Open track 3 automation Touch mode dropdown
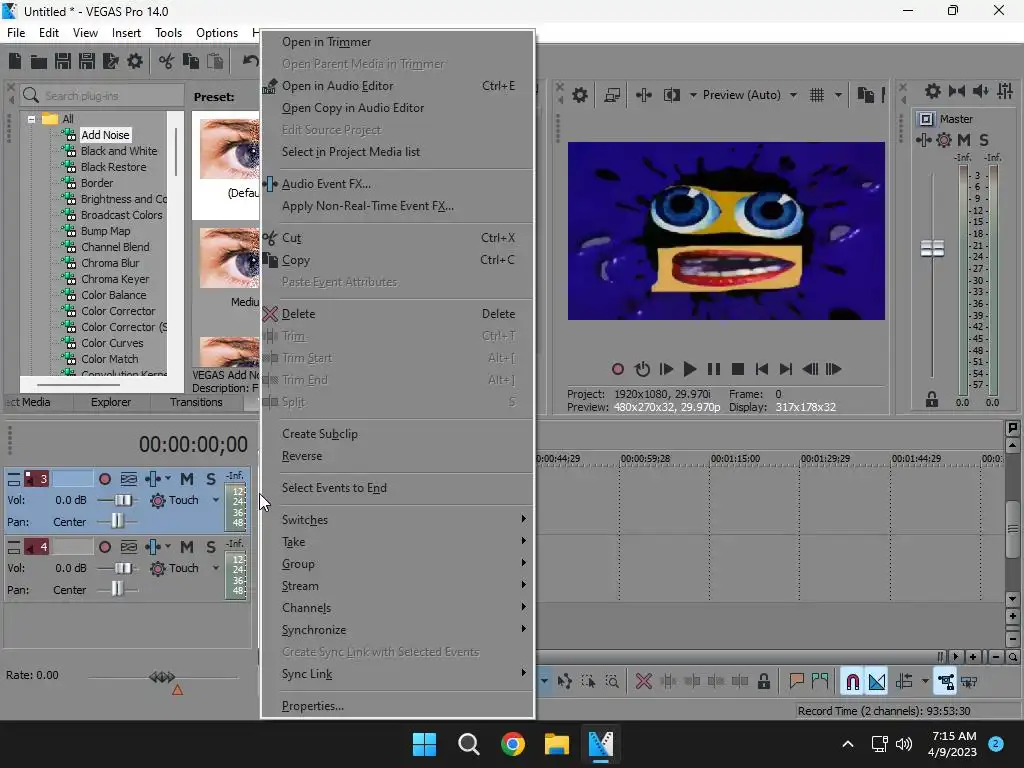This screenshot has width=1024, height=768. [216, 500]
